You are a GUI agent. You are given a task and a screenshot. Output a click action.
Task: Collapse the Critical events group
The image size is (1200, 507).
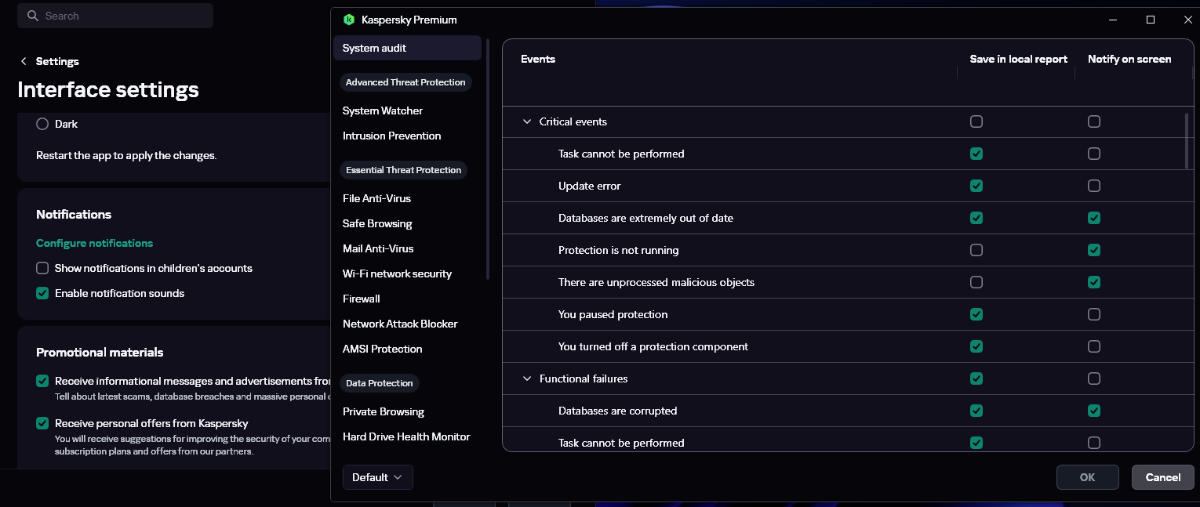tap(527, 122)
